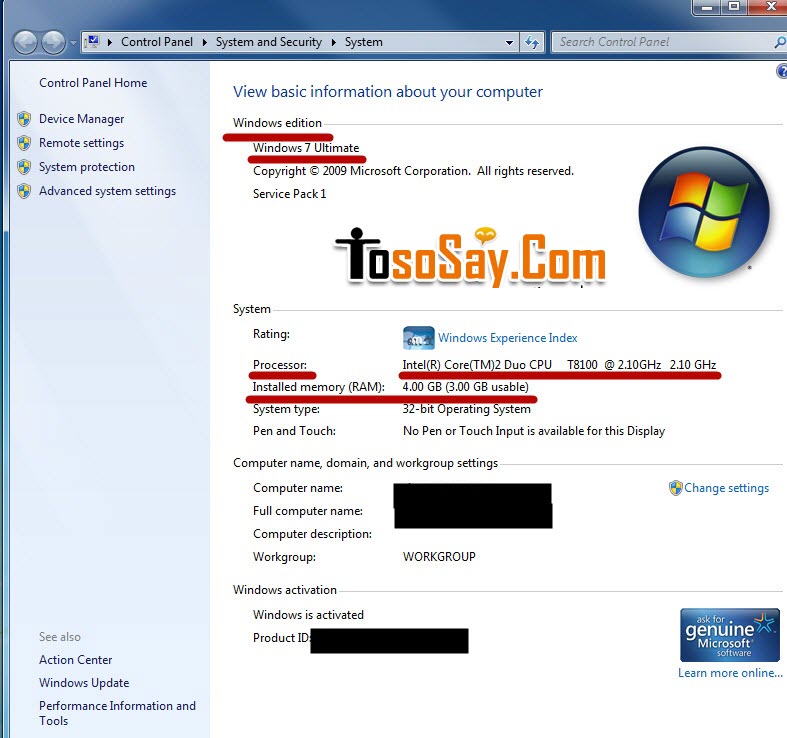787x738 pixels.
Task: Click the Change settings link
Action: (x=726, y=488)
